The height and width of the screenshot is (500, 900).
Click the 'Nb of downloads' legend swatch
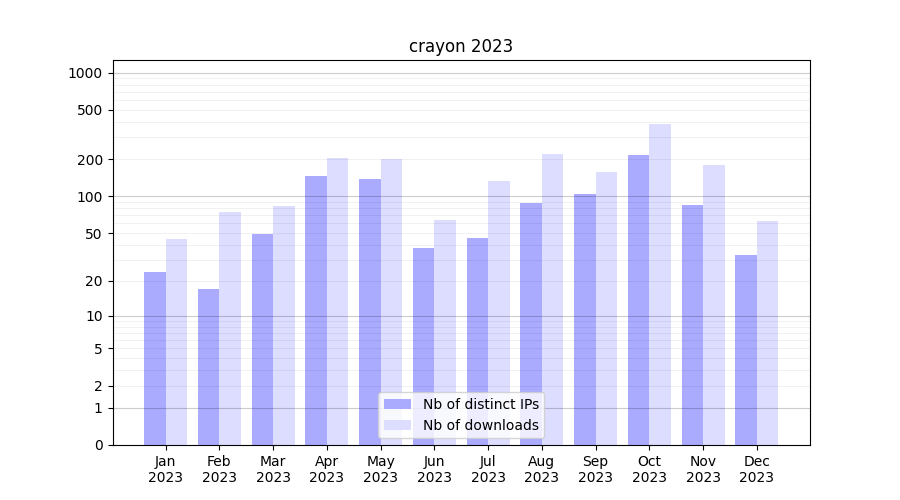(397, 425)
